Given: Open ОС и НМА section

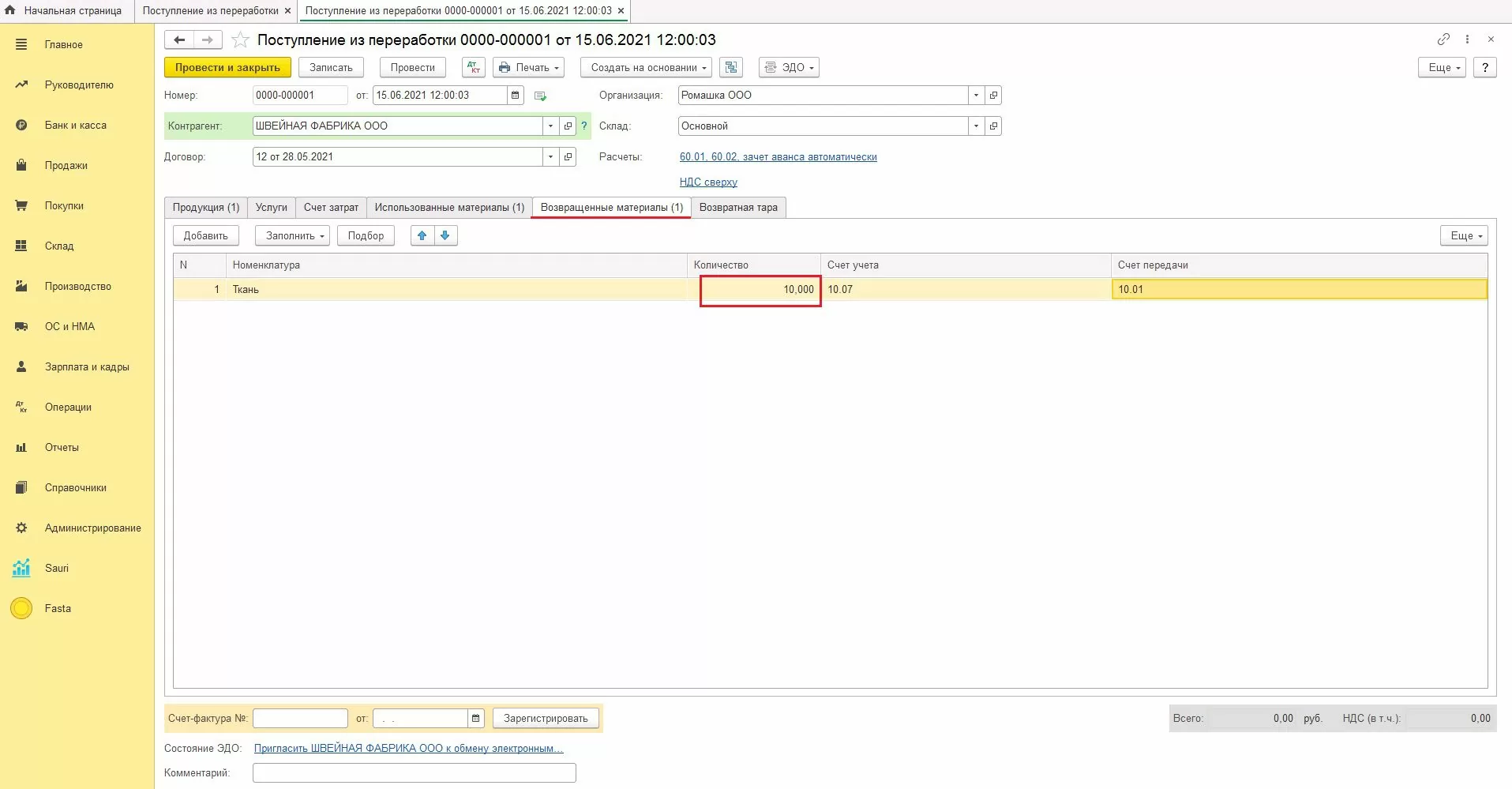Looking at the screenshot, I should pyautogui.click(x=69, y=326).
